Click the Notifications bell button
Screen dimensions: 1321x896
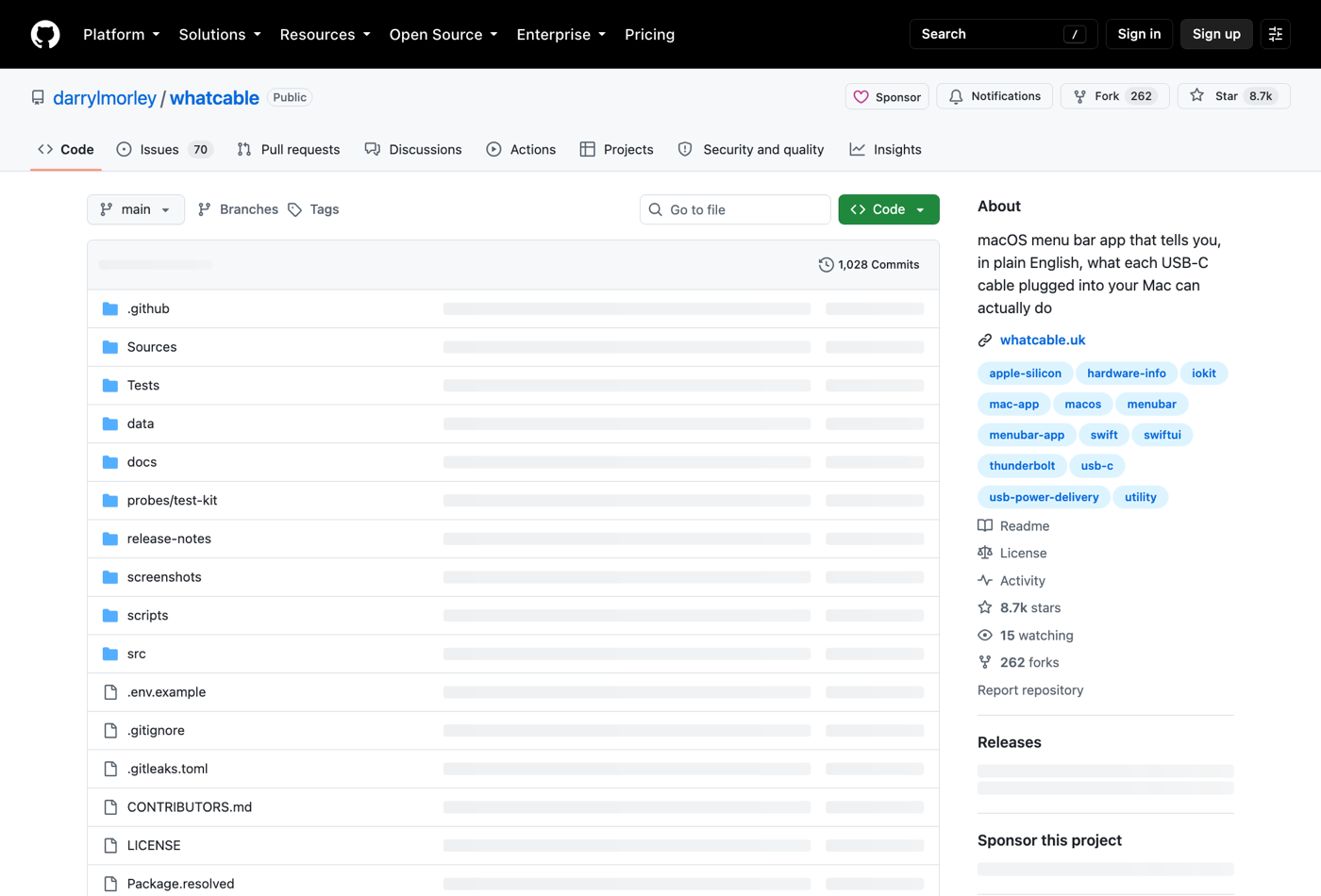click(x=995, y=96)
